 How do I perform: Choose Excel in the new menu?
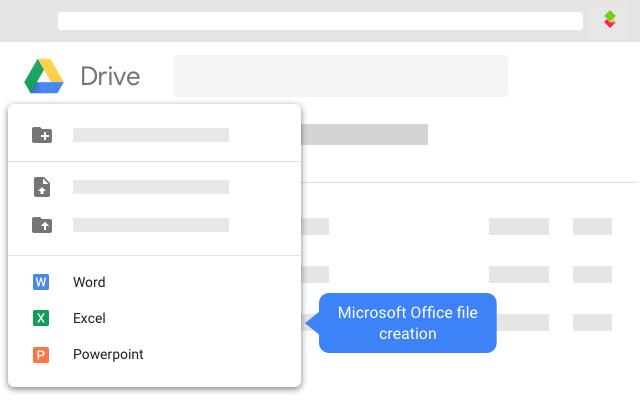click(89, 318)
